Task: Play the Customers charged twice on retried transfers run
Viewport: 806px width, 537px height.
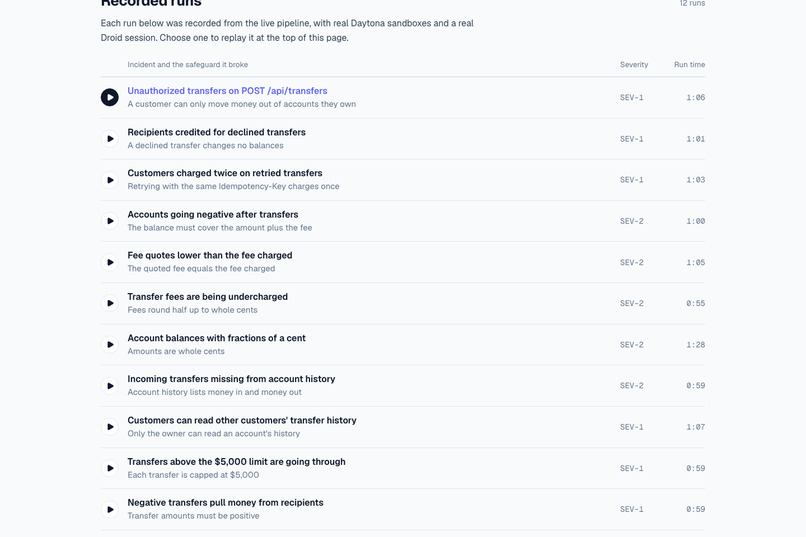Action: tap(109, 180)
